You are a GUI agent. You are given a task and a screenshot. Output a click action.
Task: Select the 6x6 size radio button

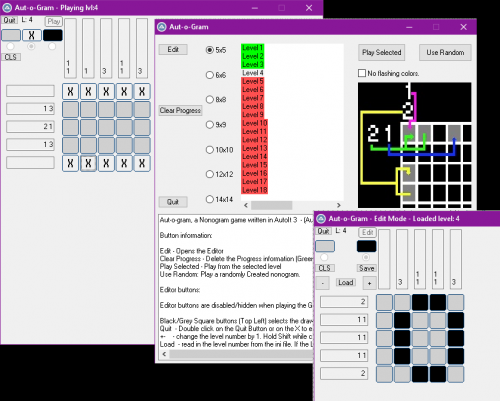[x=210, y=75]
